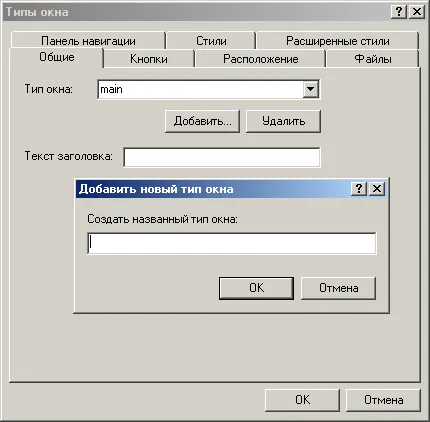This screenshot has height=422, width=430.
Task: Select the Файлы tab
Action: coord(373,59)
